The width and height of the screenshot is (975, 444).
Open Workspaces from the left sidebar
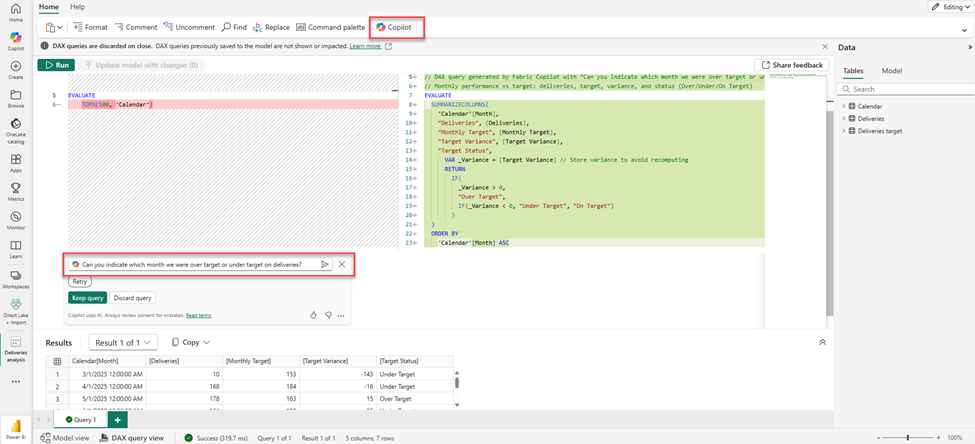tap(15, 276)
